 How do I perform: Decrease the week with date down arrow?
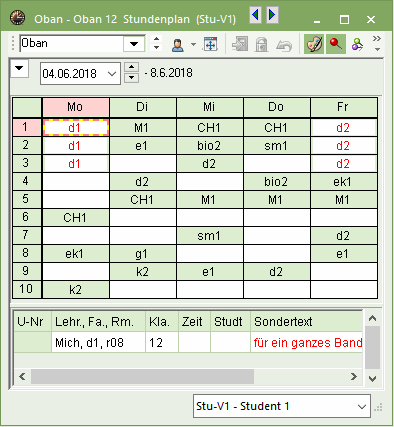point(132,78)
